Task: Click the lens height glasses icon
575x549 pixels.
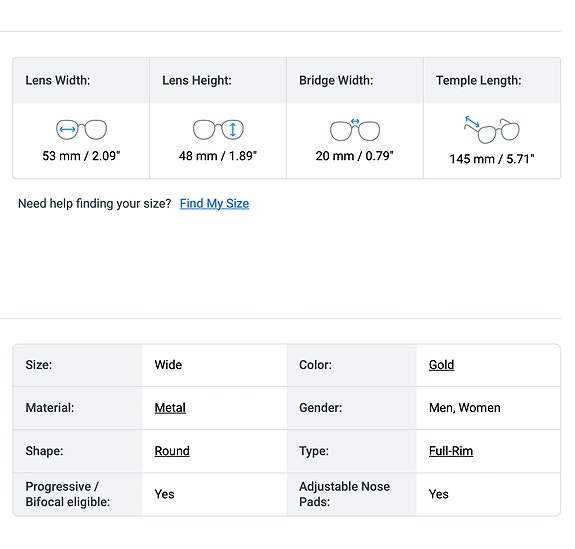Action: pos(218,129)
